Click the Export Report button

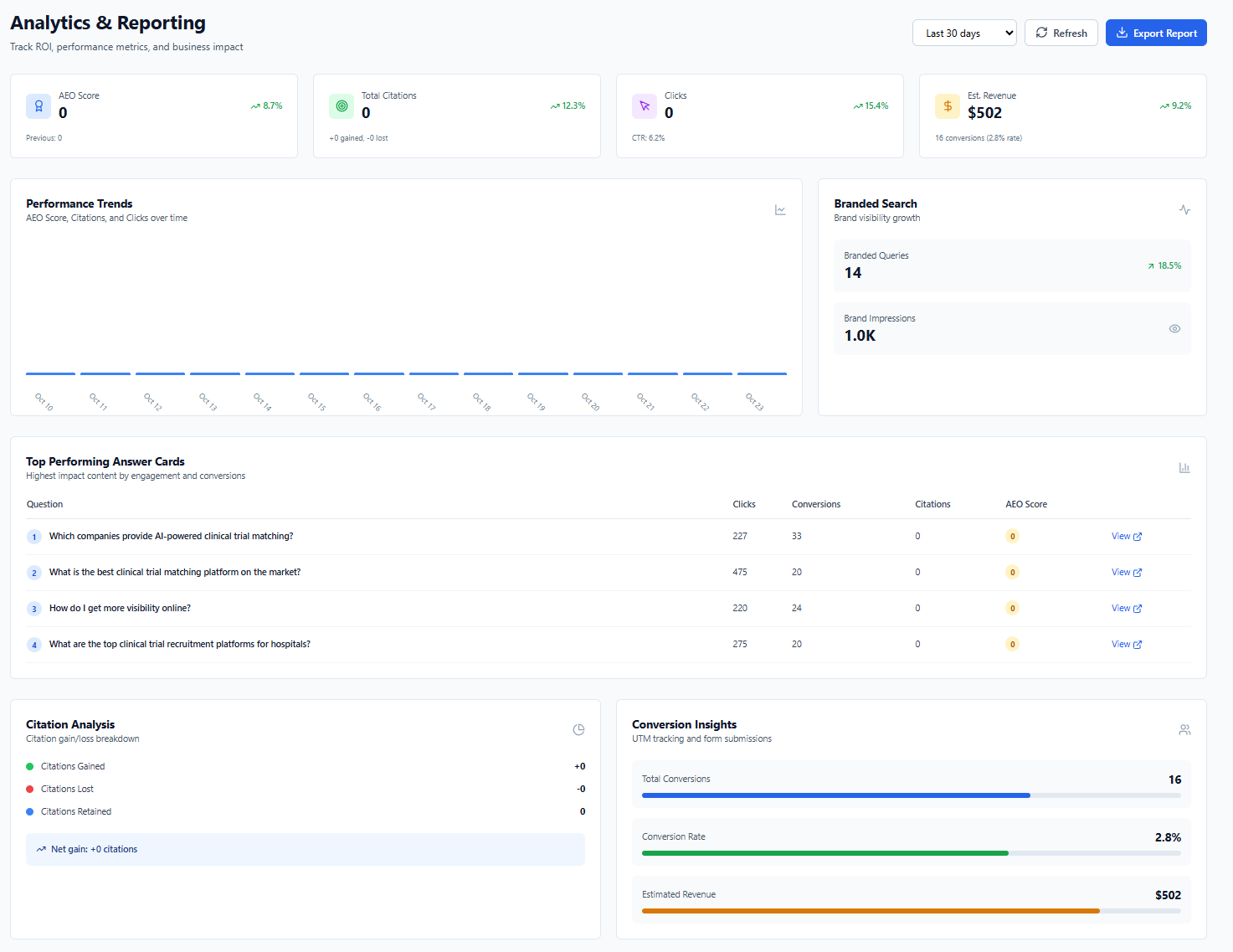click(x=1156, y=32)
